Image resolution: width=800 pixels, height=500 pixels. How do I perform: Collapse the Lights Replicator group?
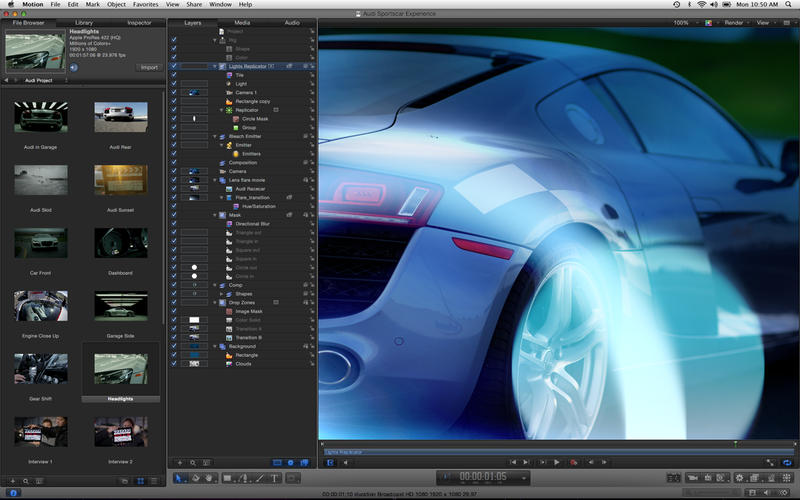pyautogui.click(x=216, y=66)
